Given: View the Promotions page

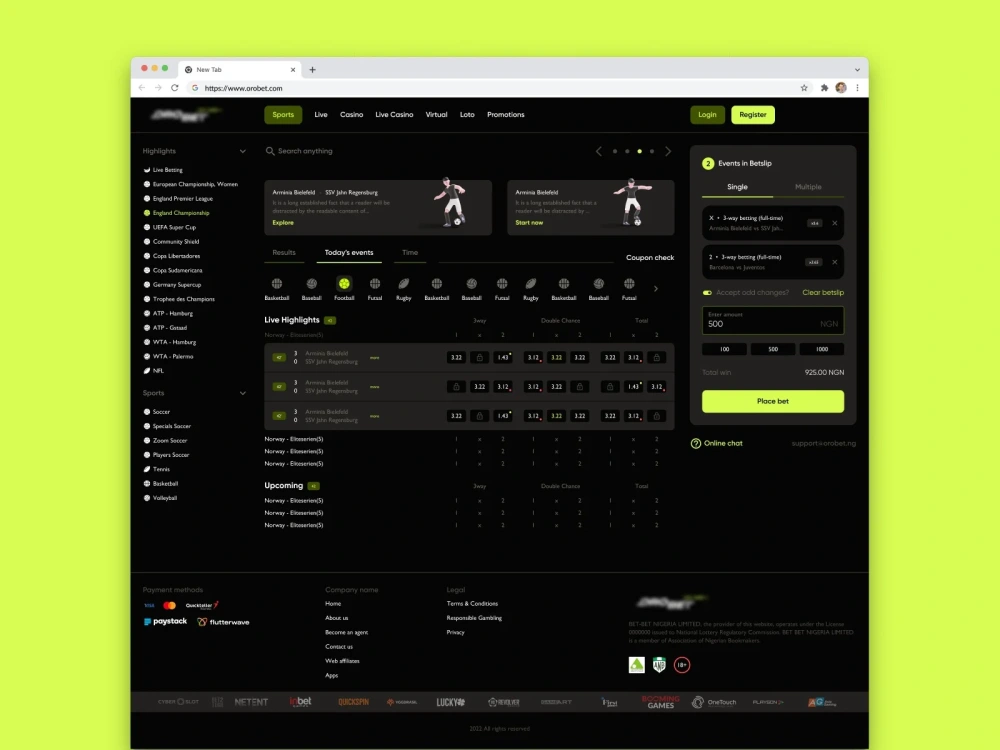Looking at the screenshot, I should point(506,115).
